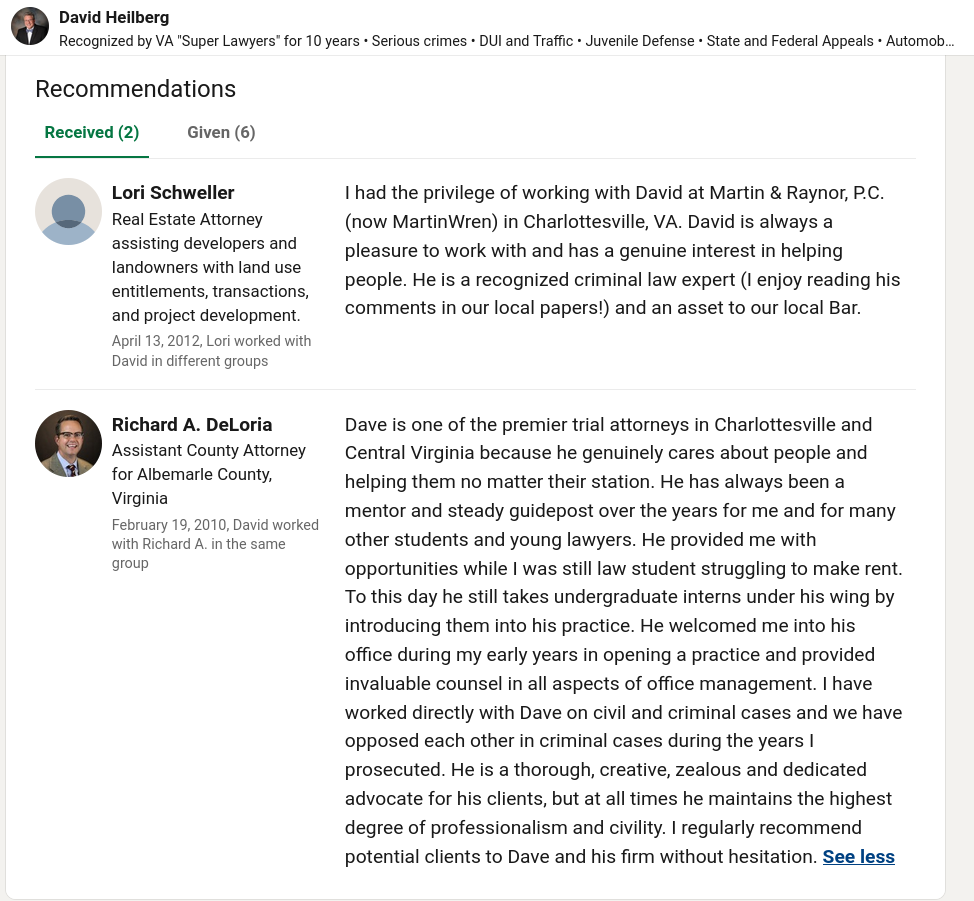Click the Recommendations section heading
The image size is (974, 901).
pos(135,89)
